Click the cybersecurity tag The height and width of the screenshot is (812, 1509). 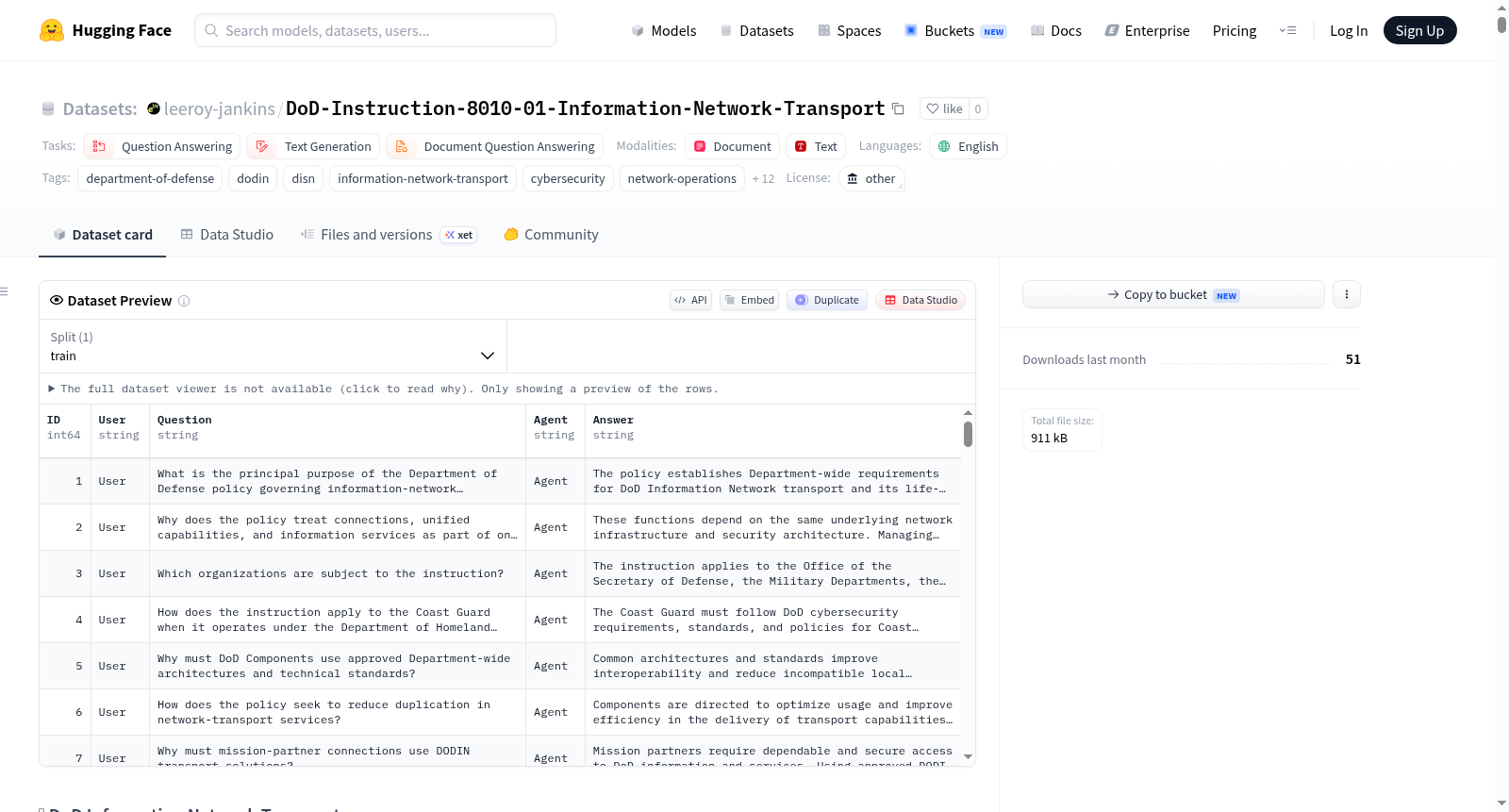coord(568,178)
